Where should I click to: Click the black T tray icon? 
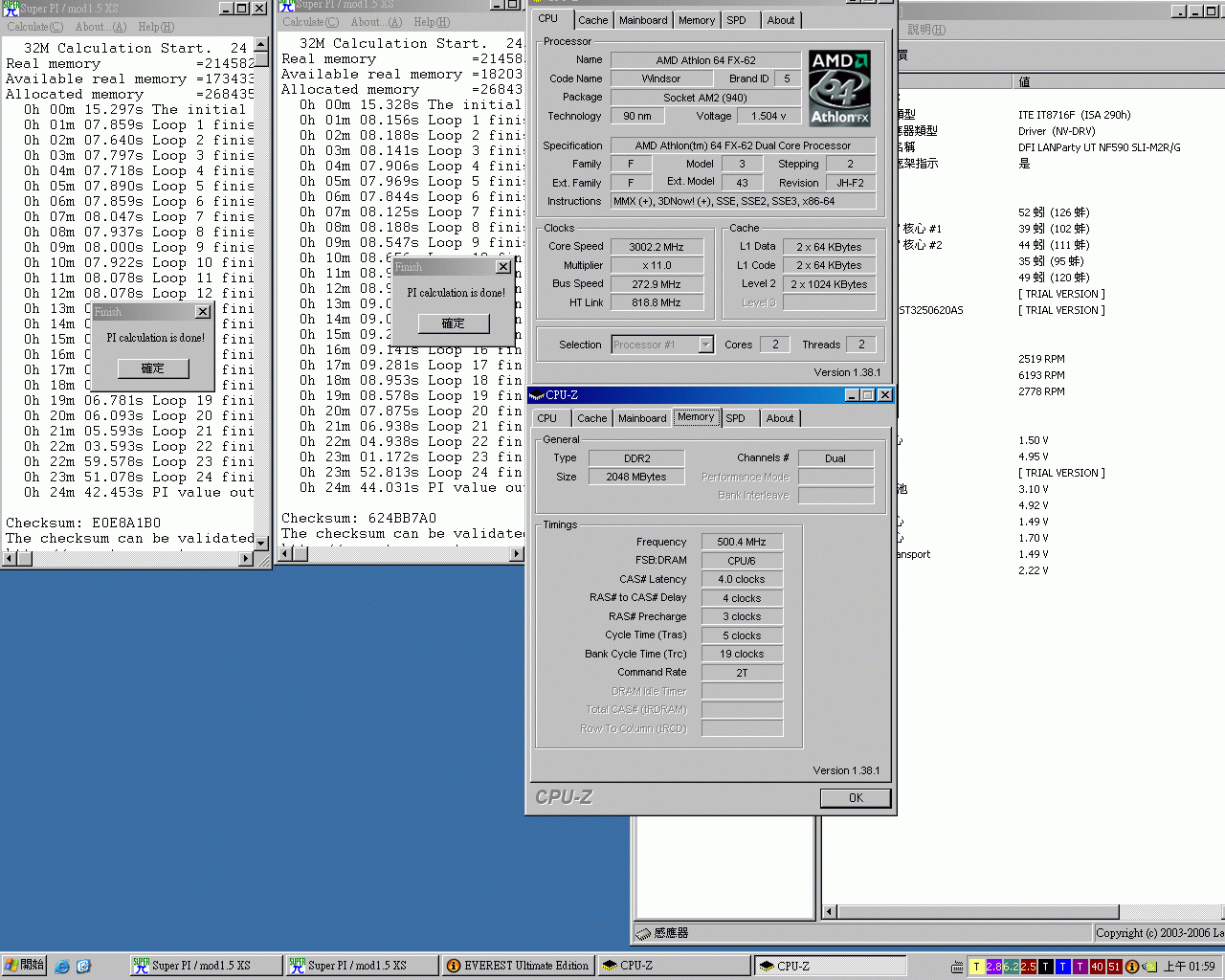[x=1045, y=967]
